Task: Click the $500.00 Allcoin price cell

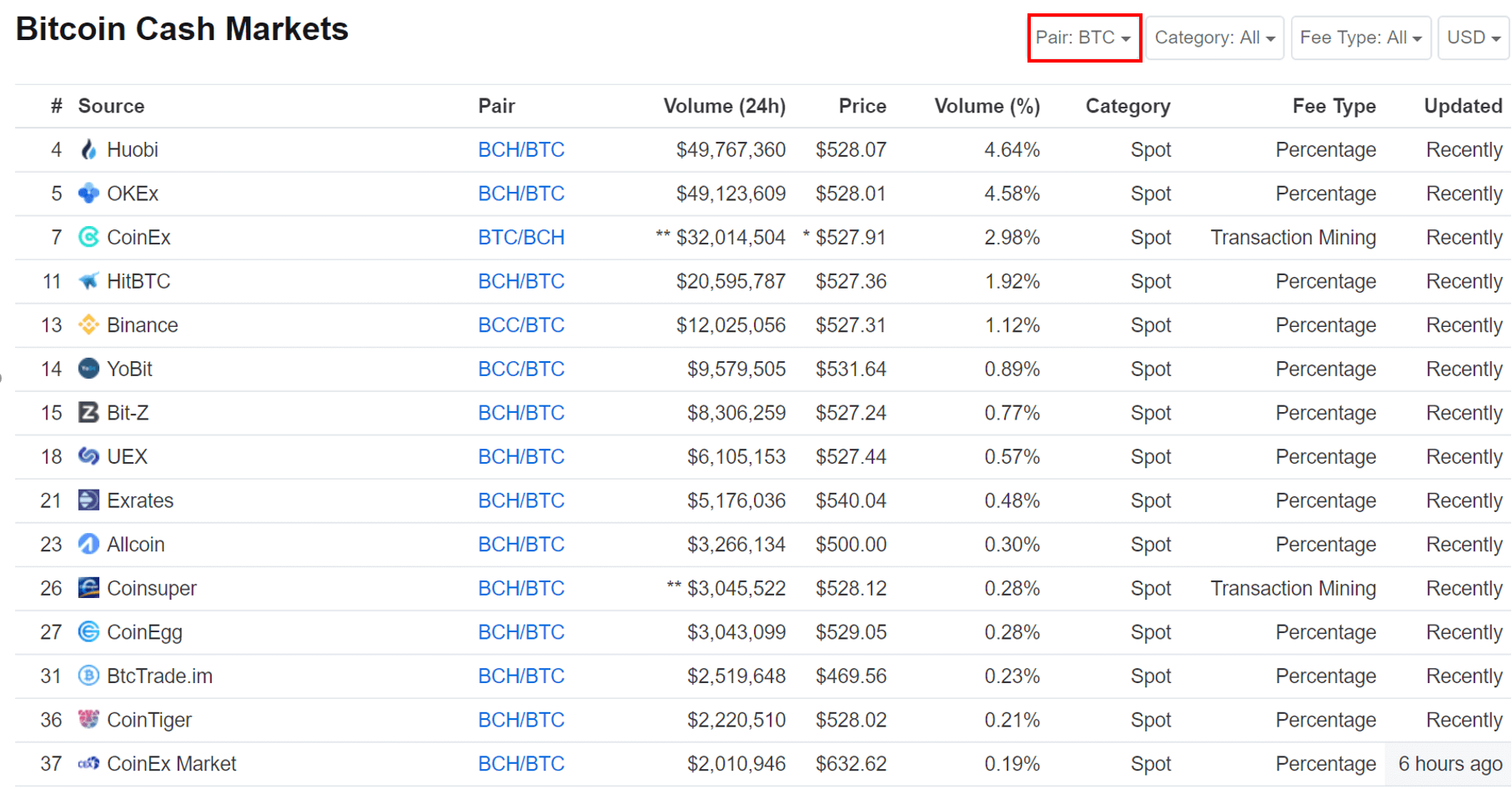Action: click(x=851, y=544)
